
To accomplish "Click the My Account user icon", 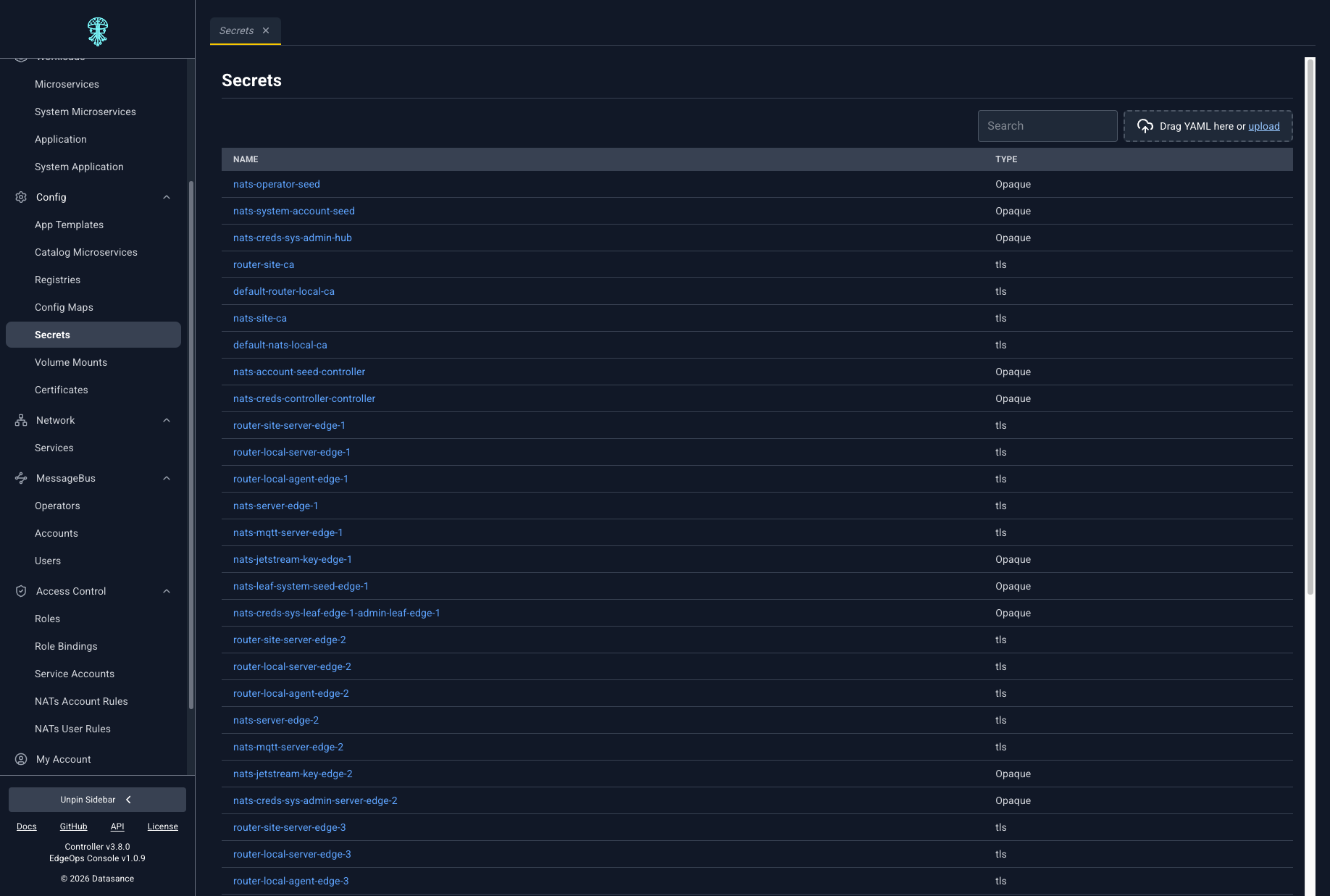I will click(21, 759).
